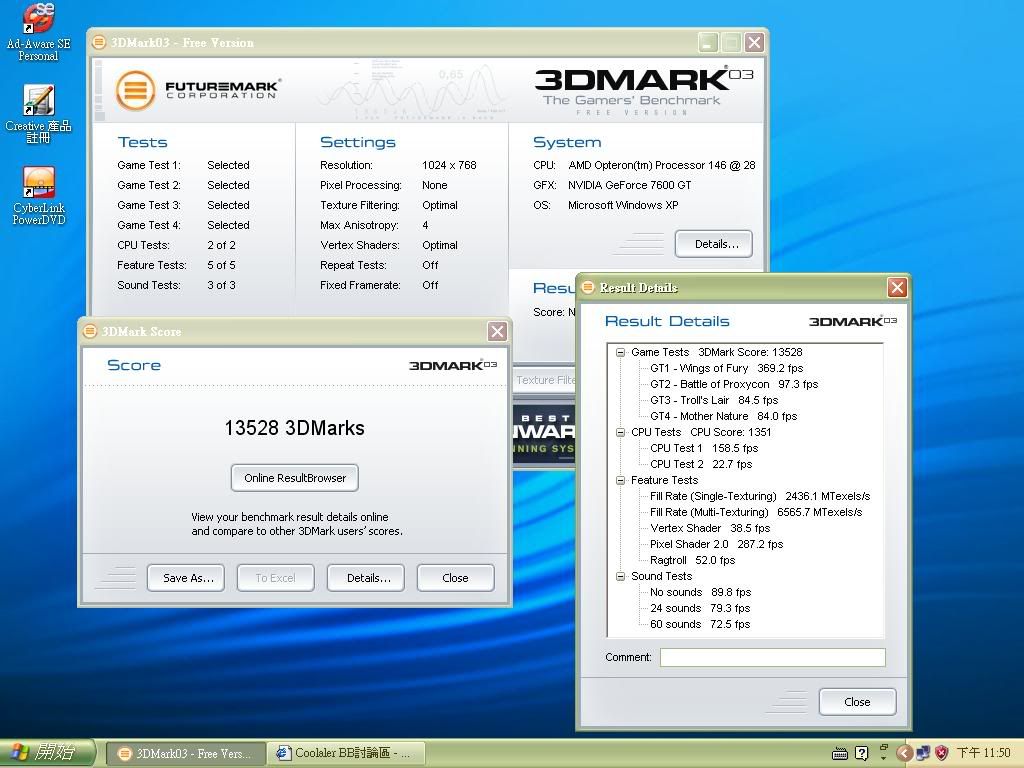Click the Futuremark Corporation logo icon

pyautogui.click(x=135, y=90)
